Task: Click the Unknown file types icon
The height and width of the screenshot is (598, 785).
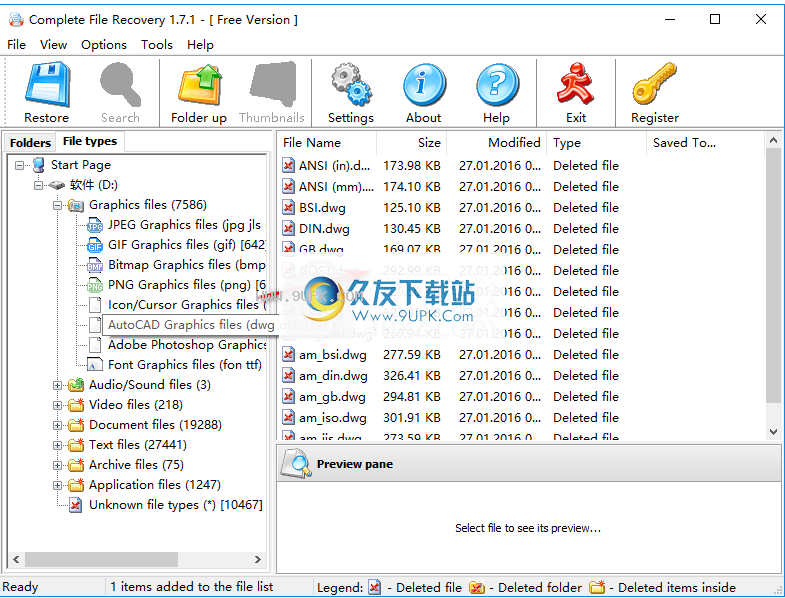Action: (76, 505)
